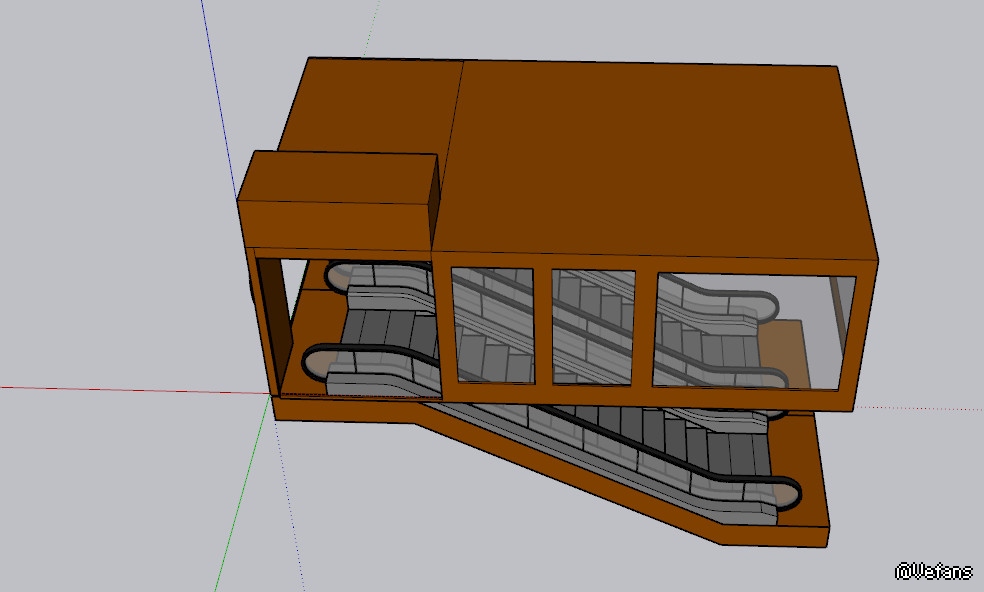The image size is (984, 592).
Task: Select the left glass window pane
Action: [x=493, y=325]
